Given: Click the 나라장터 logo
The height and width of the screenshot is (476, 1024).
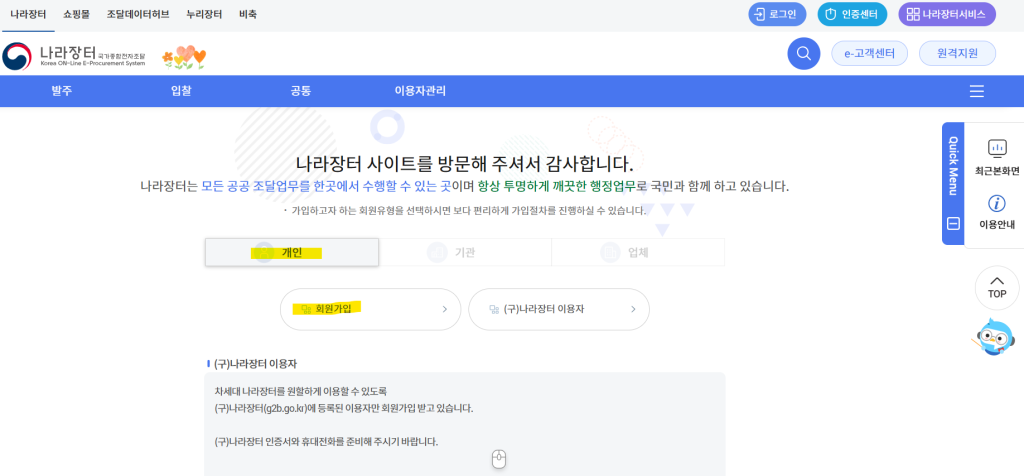Looking at the screenshot, I should pos(74,56).
